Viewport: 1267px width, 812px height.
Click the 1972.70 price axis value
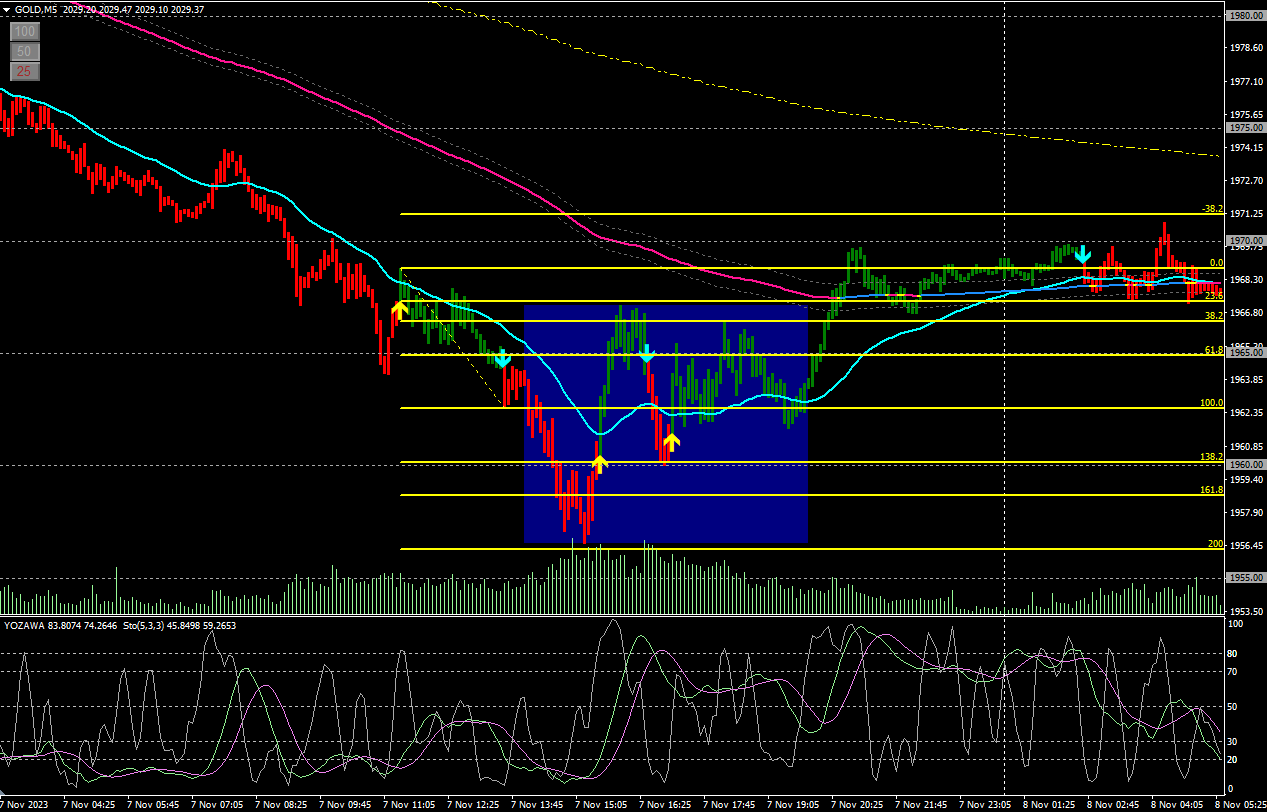coord(1246,181)
